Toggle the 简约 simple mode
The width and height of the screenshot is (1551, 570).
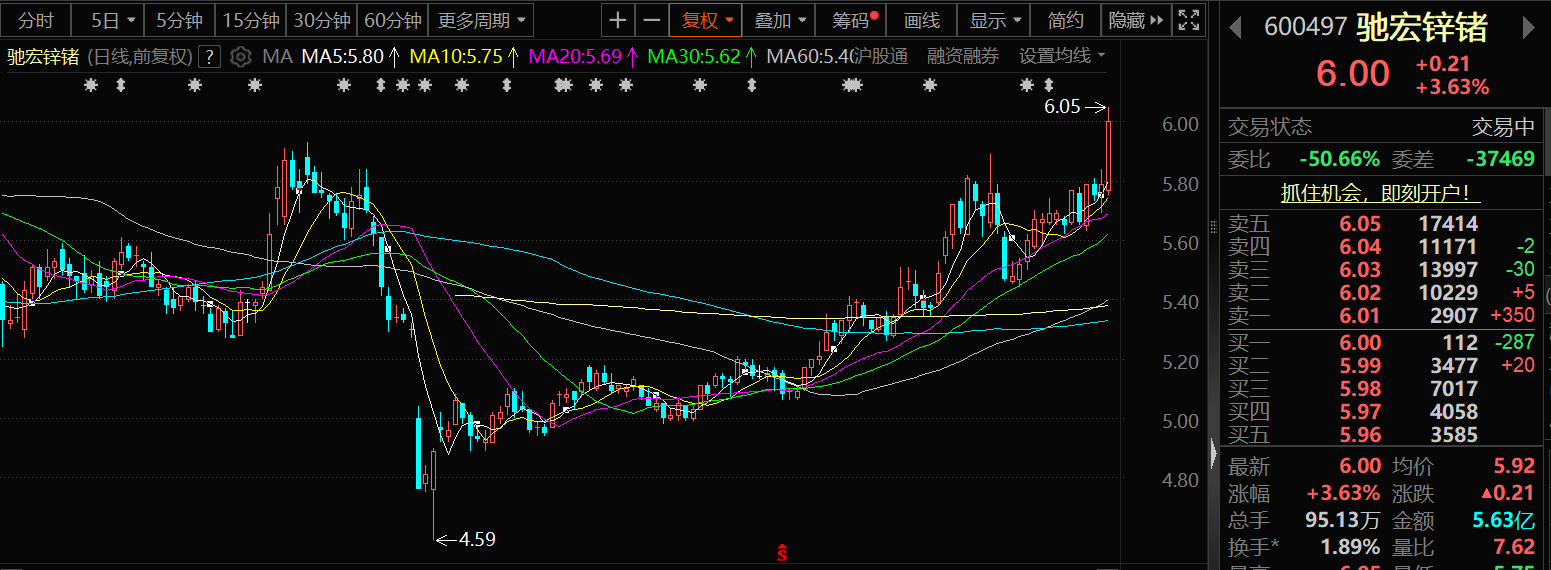1065,20
